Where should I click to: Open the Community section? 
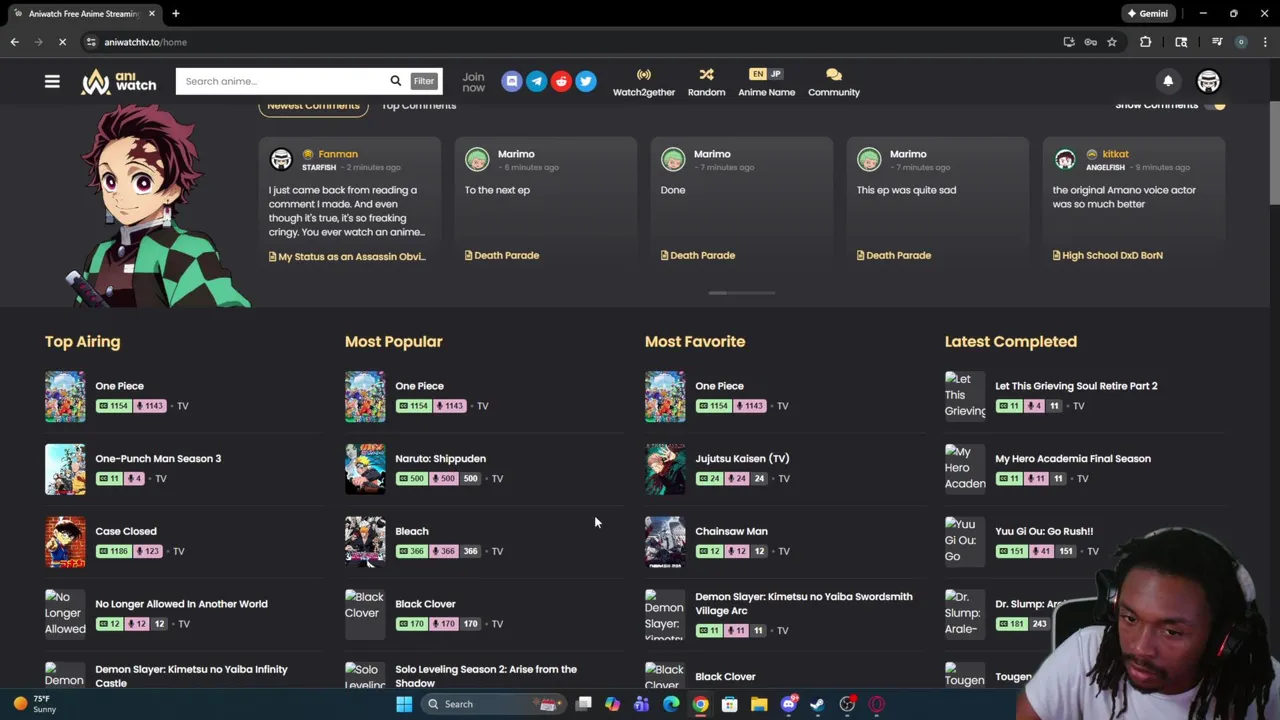[x=834, y=82]
